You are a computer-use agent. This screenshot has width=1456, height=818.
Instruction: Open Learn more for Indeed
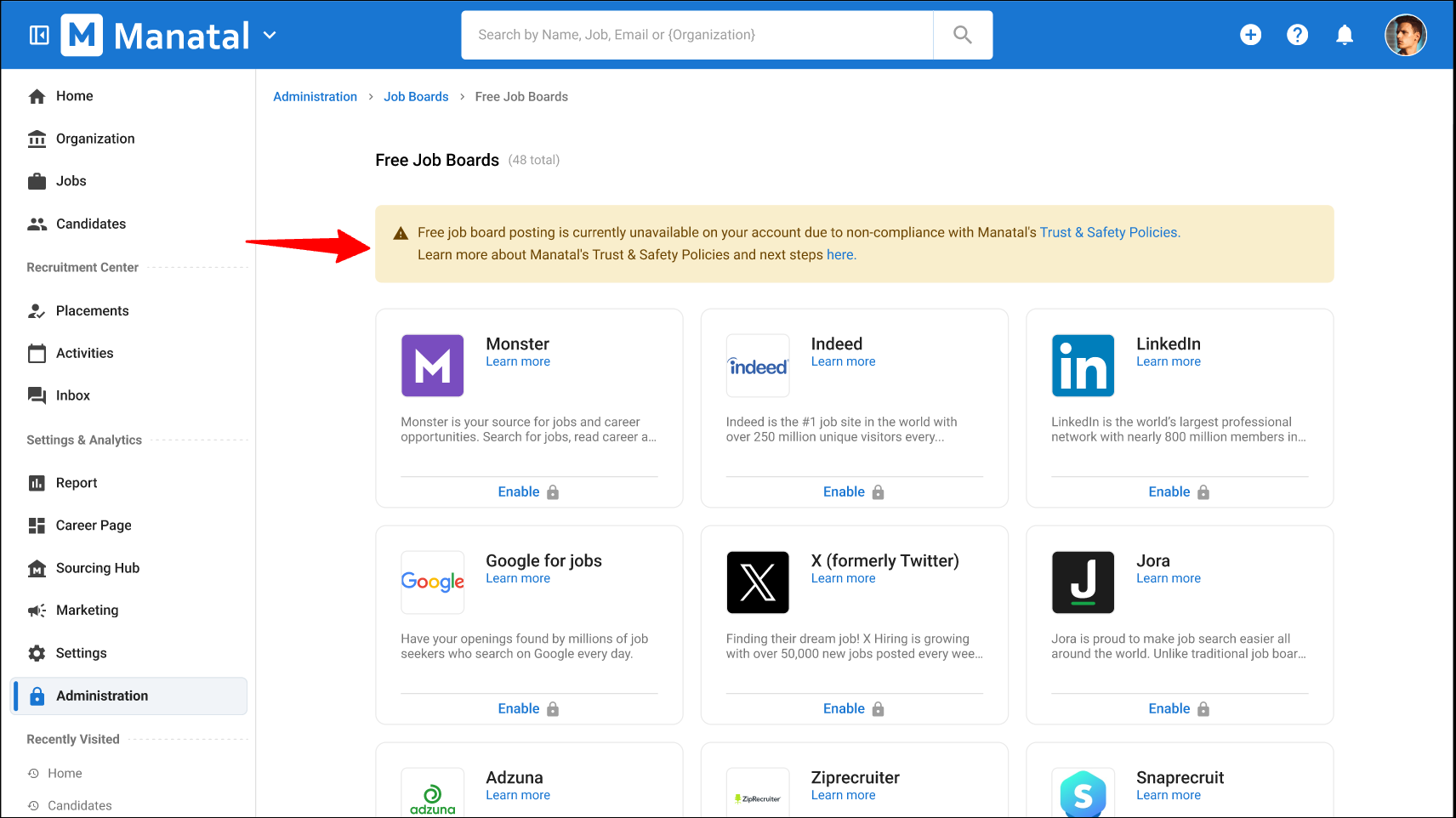click(x=843, y=361)
